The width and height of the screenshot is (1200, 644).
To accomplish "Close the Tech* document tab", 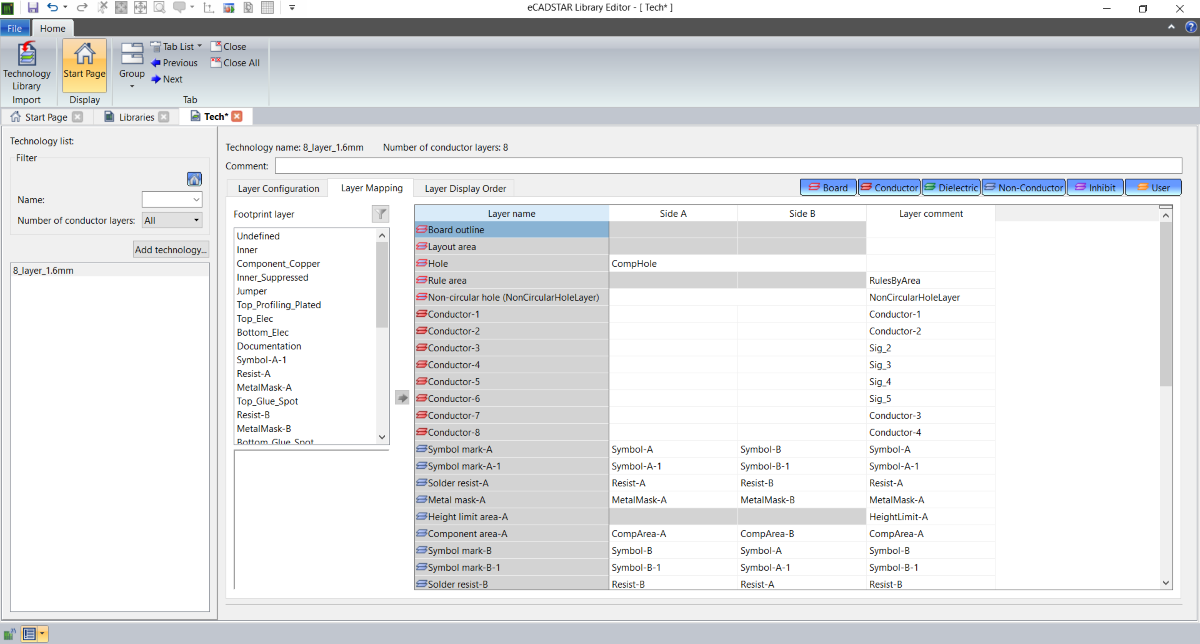I will [x=237, y=117].
